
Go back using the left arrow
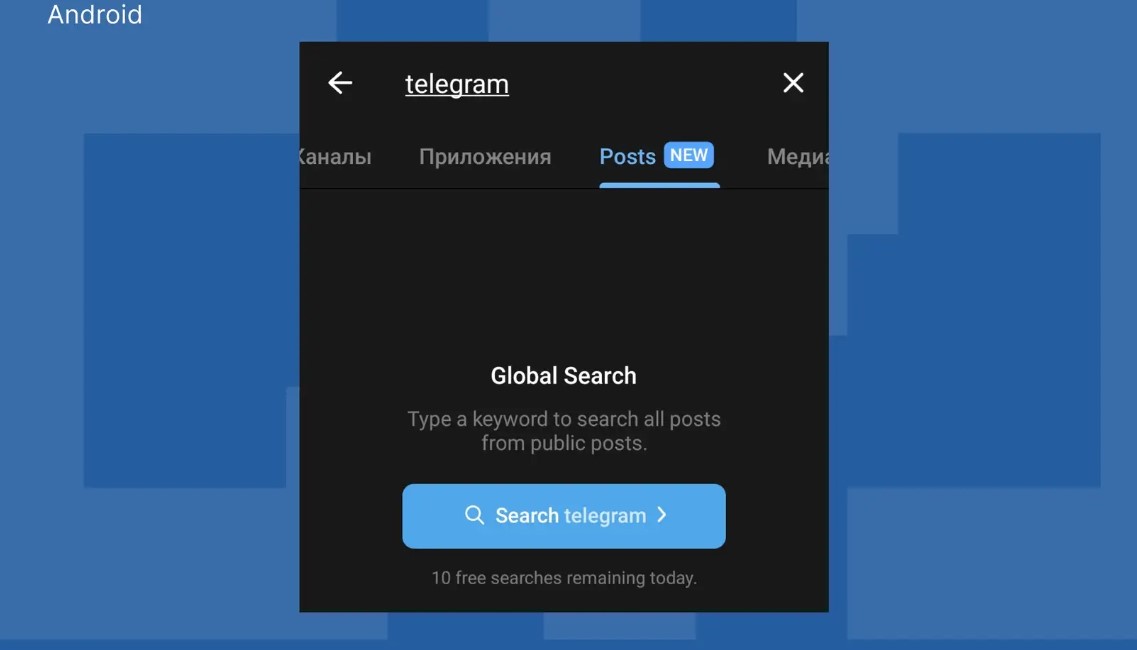point(340,83)
